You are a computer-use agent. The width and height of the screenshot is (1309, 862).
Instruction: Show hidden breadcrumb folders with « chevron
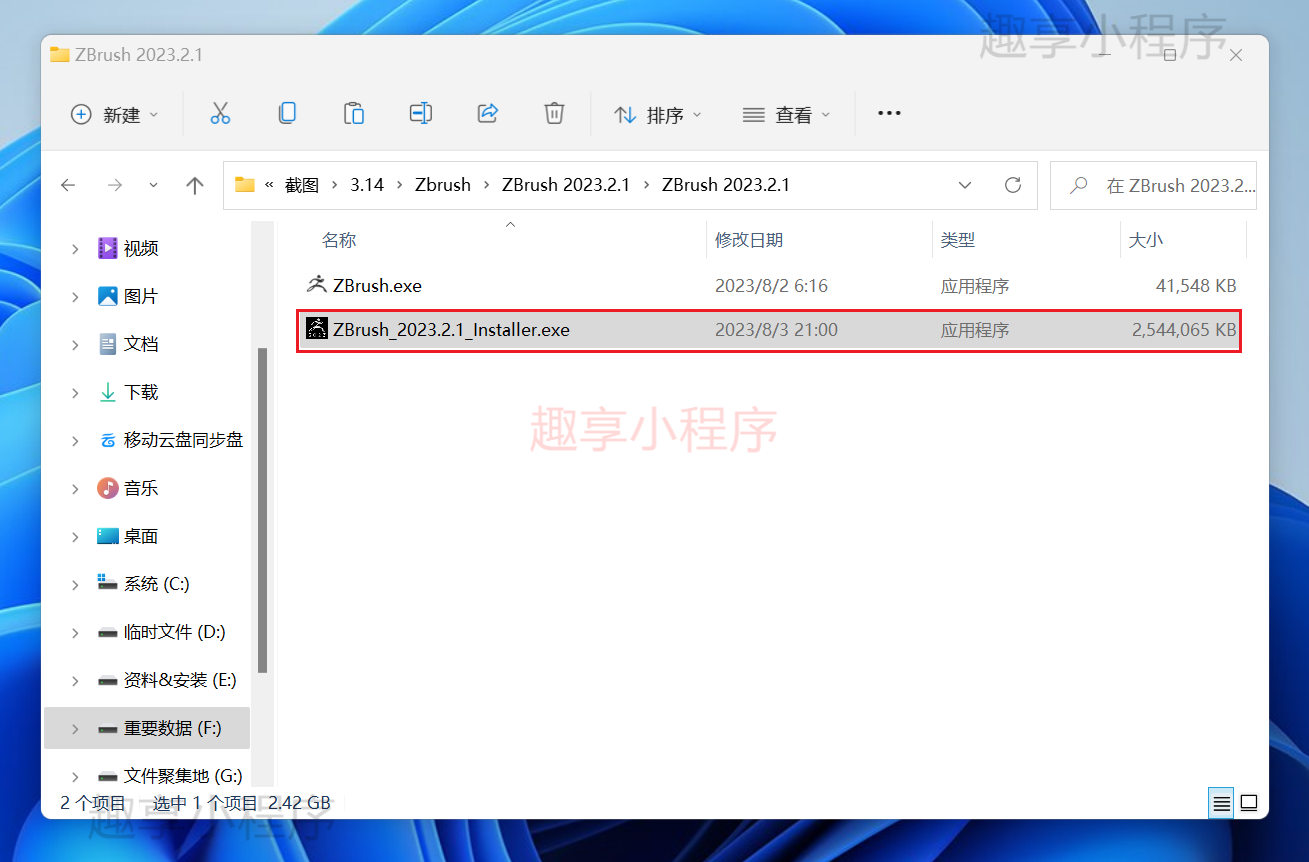(x=269, y=185)
